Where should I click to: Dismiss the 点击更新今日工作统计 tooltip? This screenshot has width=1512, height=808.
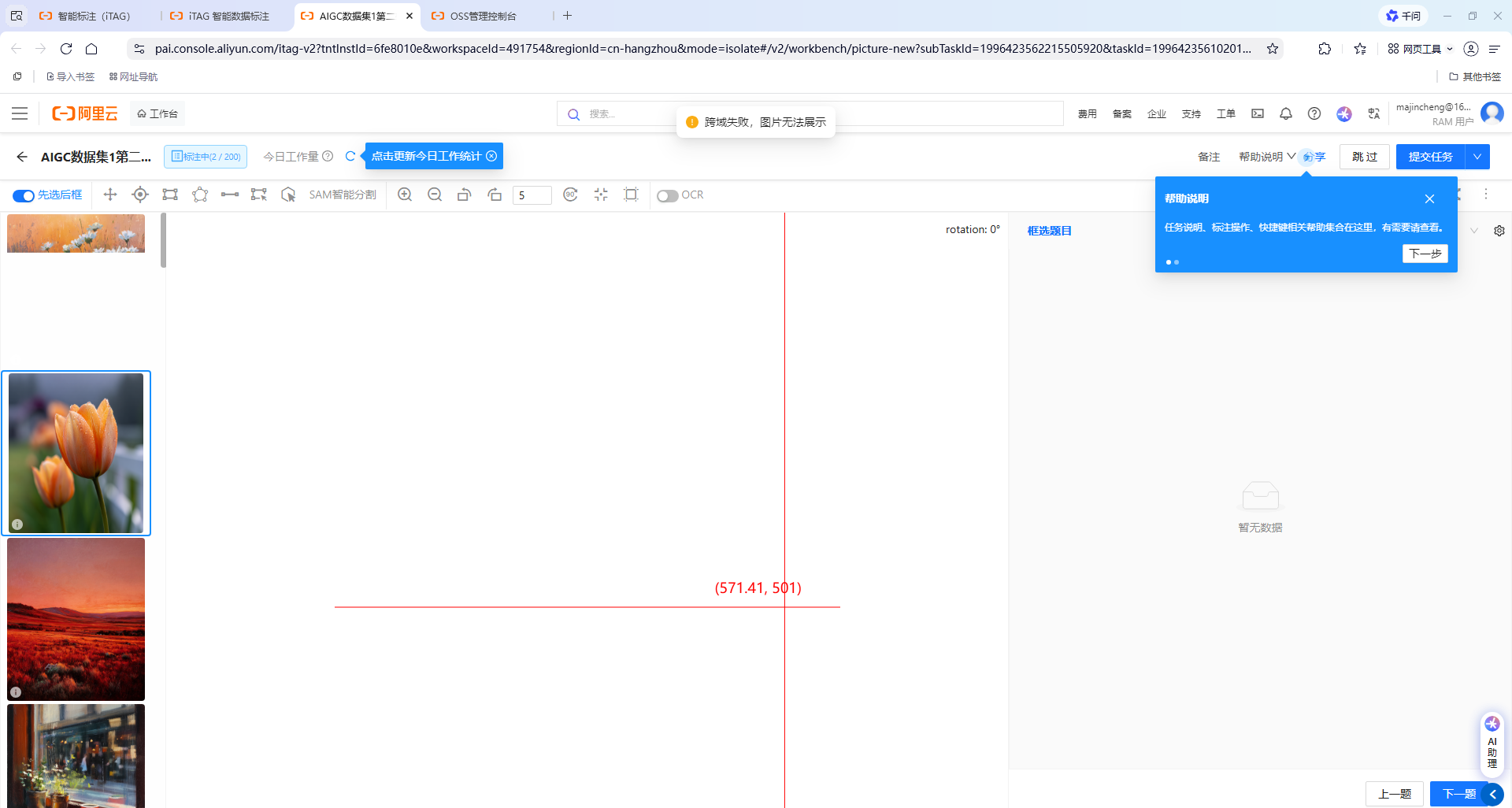491,156
